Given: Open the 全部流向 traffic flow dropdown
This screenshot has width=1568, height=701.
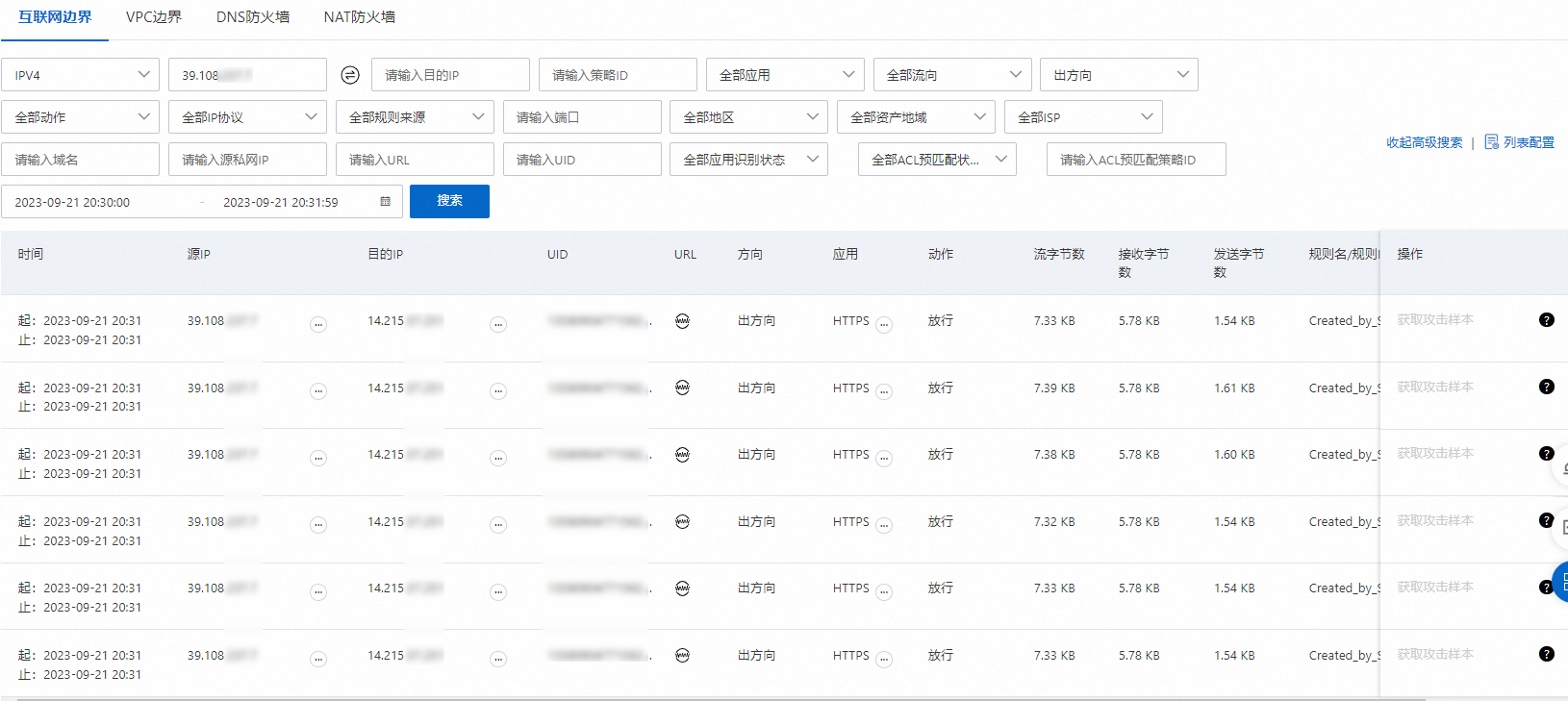Looking at the screenshot, I should pyautogui.click(x=952, y=75).
